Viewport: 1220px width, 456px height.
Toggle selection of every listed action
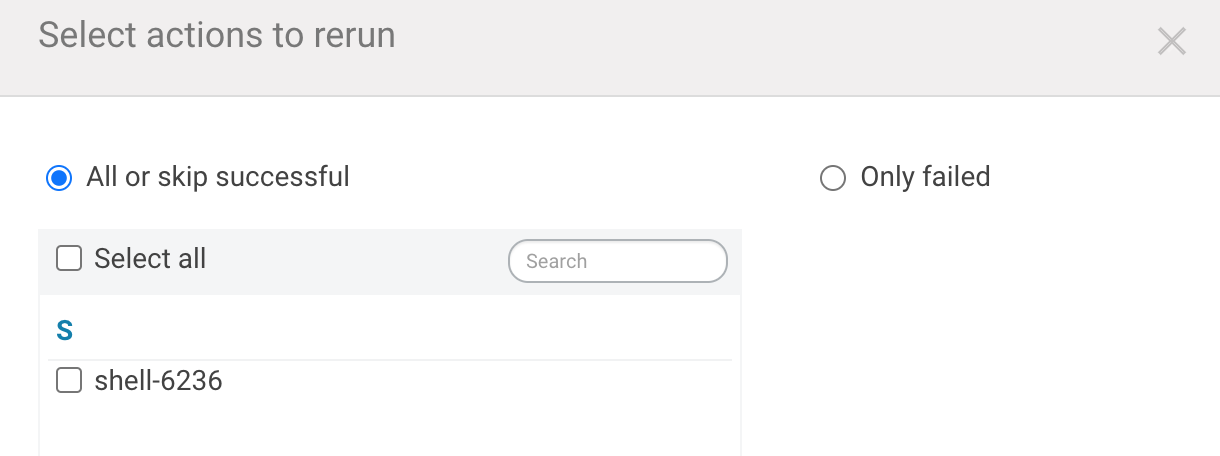(69, 259)
